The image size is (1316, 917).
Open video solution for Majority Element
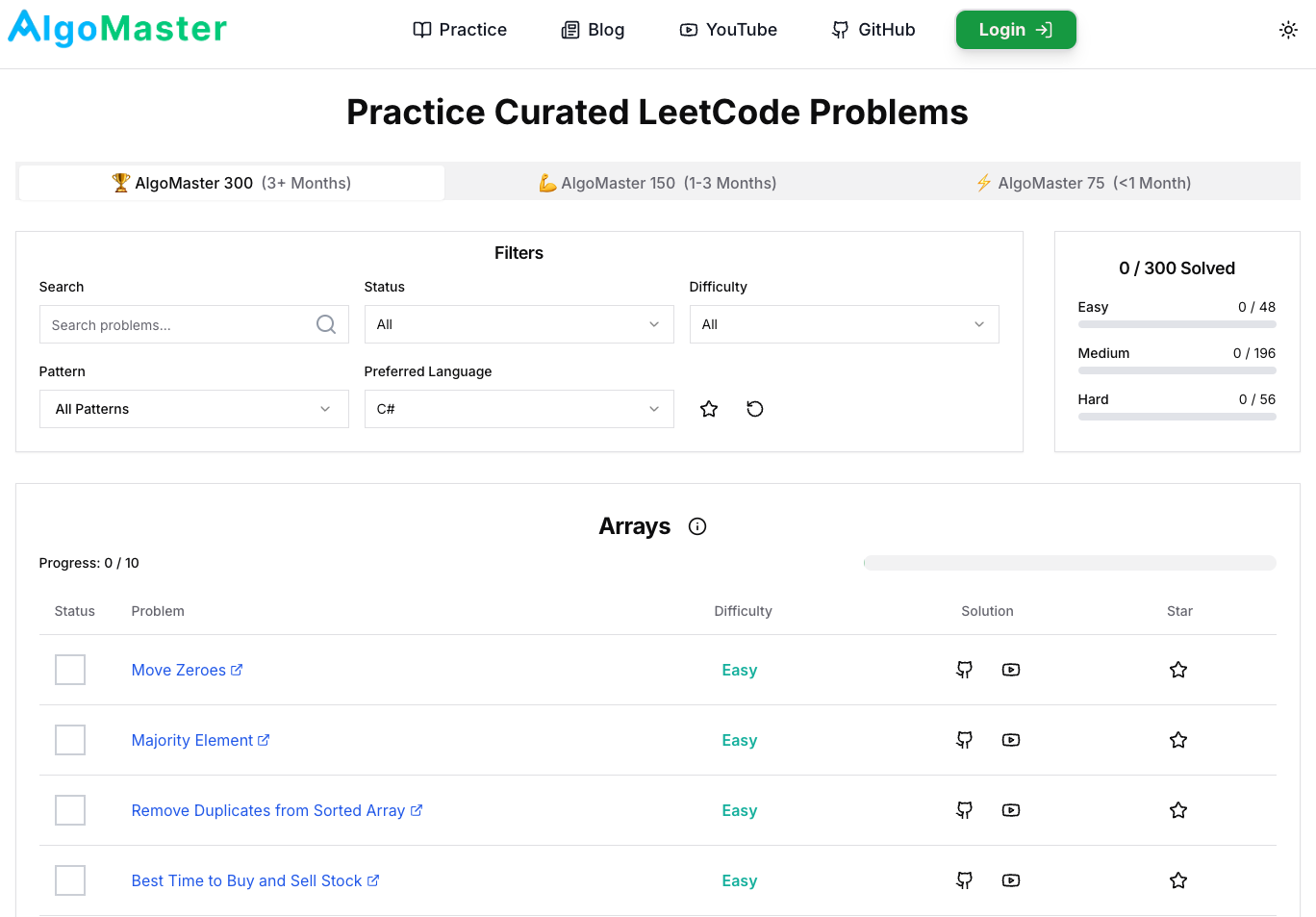point(1010,740)
